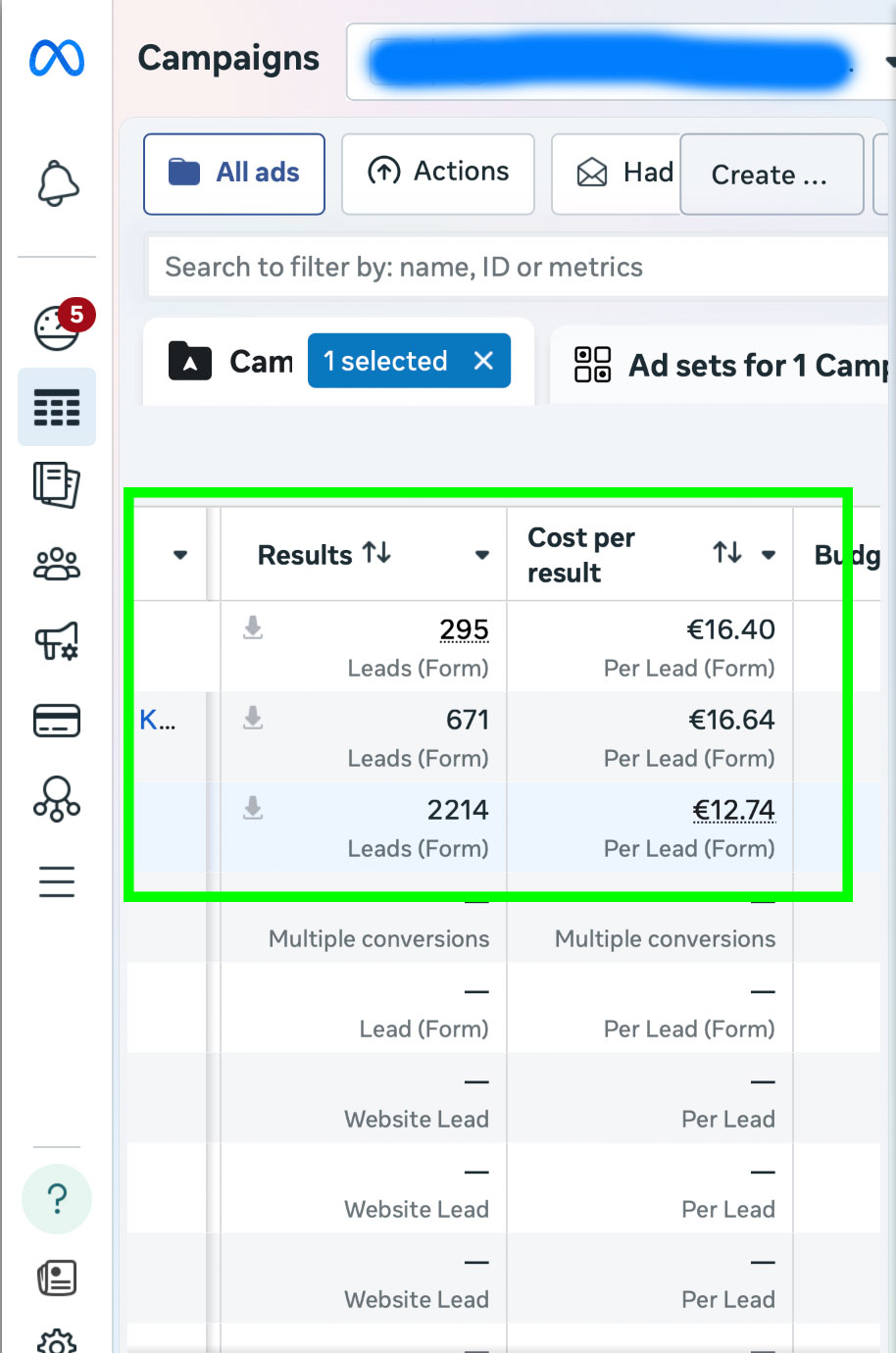Screen dimensions: 896x1353
Task: Sort by Results column arrows
Action: [x=376, y=553]
